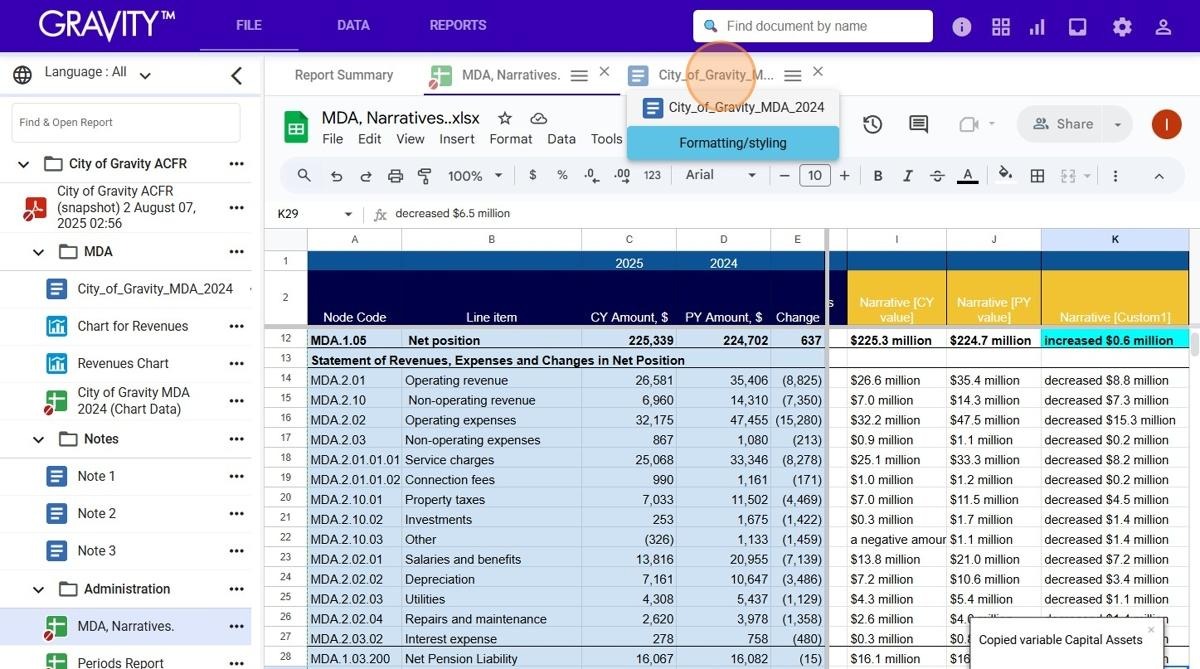Collapse the MDA folder
Image resolution: width=1200 pixels, height=669 pixels.
point(39,252)
